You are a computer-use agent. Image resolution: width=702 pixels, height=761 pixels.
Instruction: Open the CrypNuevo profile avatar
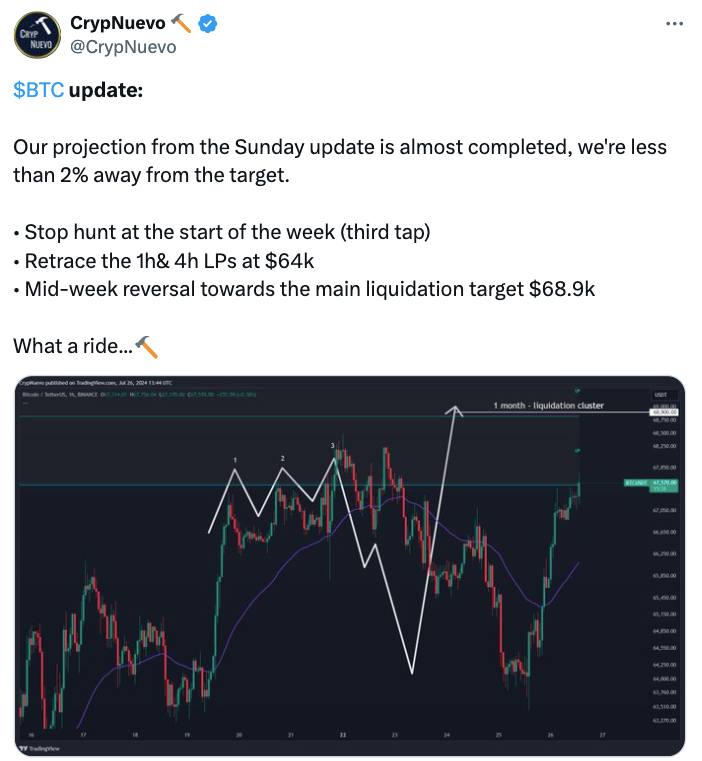(x=37, y=35)
